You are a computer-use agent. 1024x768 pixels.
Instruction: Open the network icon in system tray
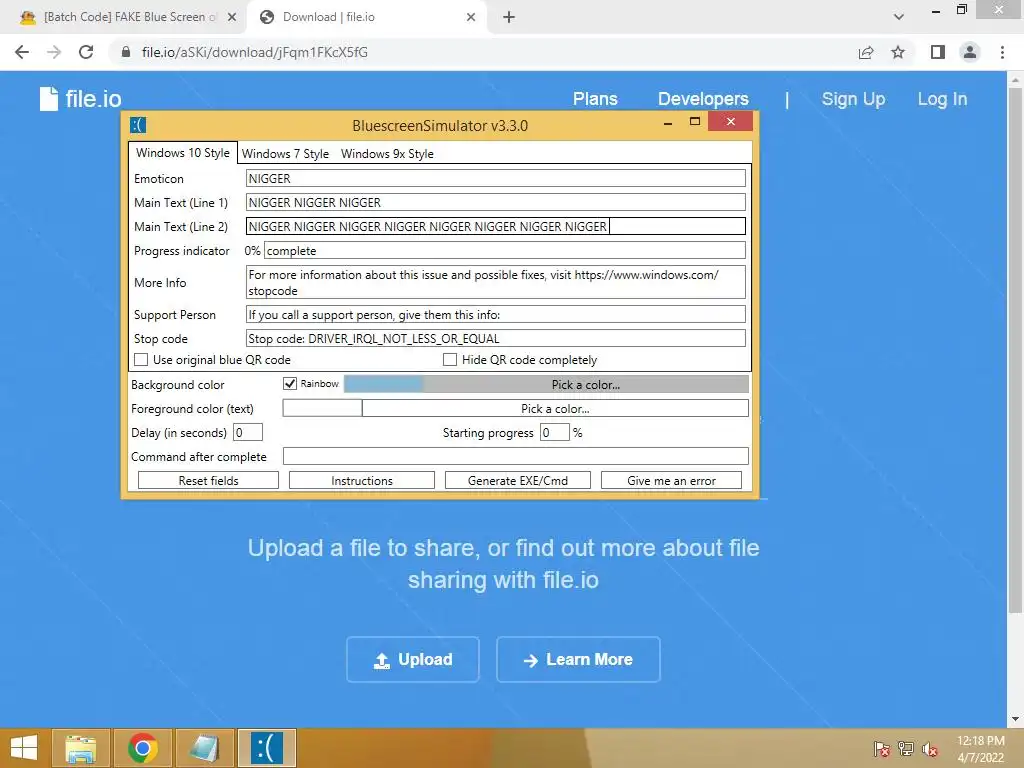coord(906,749)
